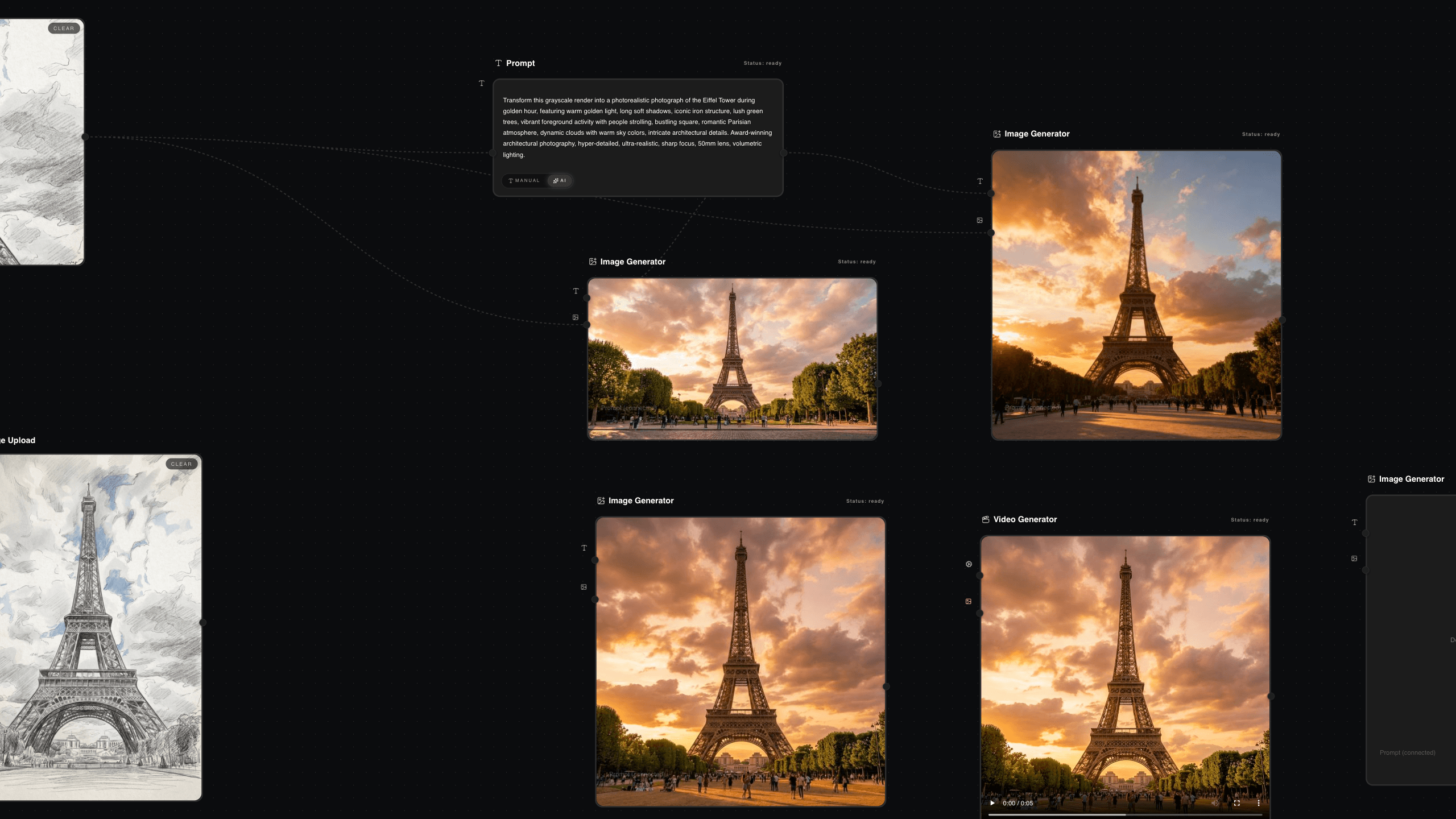The image size is (1456, 819).
Task: Seek on the video progress bar
Action: click(x=1124, y=814)
